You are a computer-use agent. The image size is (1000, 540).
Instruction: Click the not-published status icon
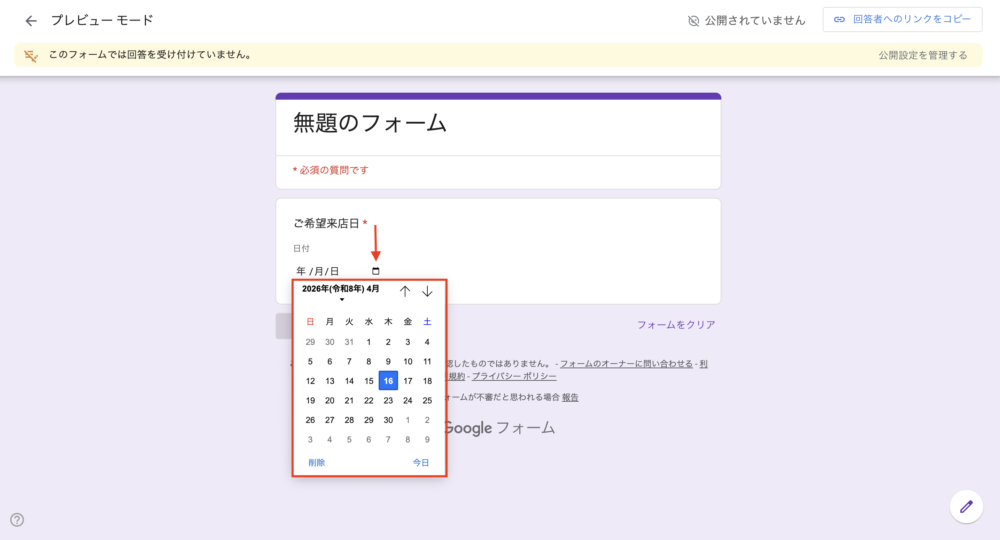pyautogui.click(x=693, y=21)
